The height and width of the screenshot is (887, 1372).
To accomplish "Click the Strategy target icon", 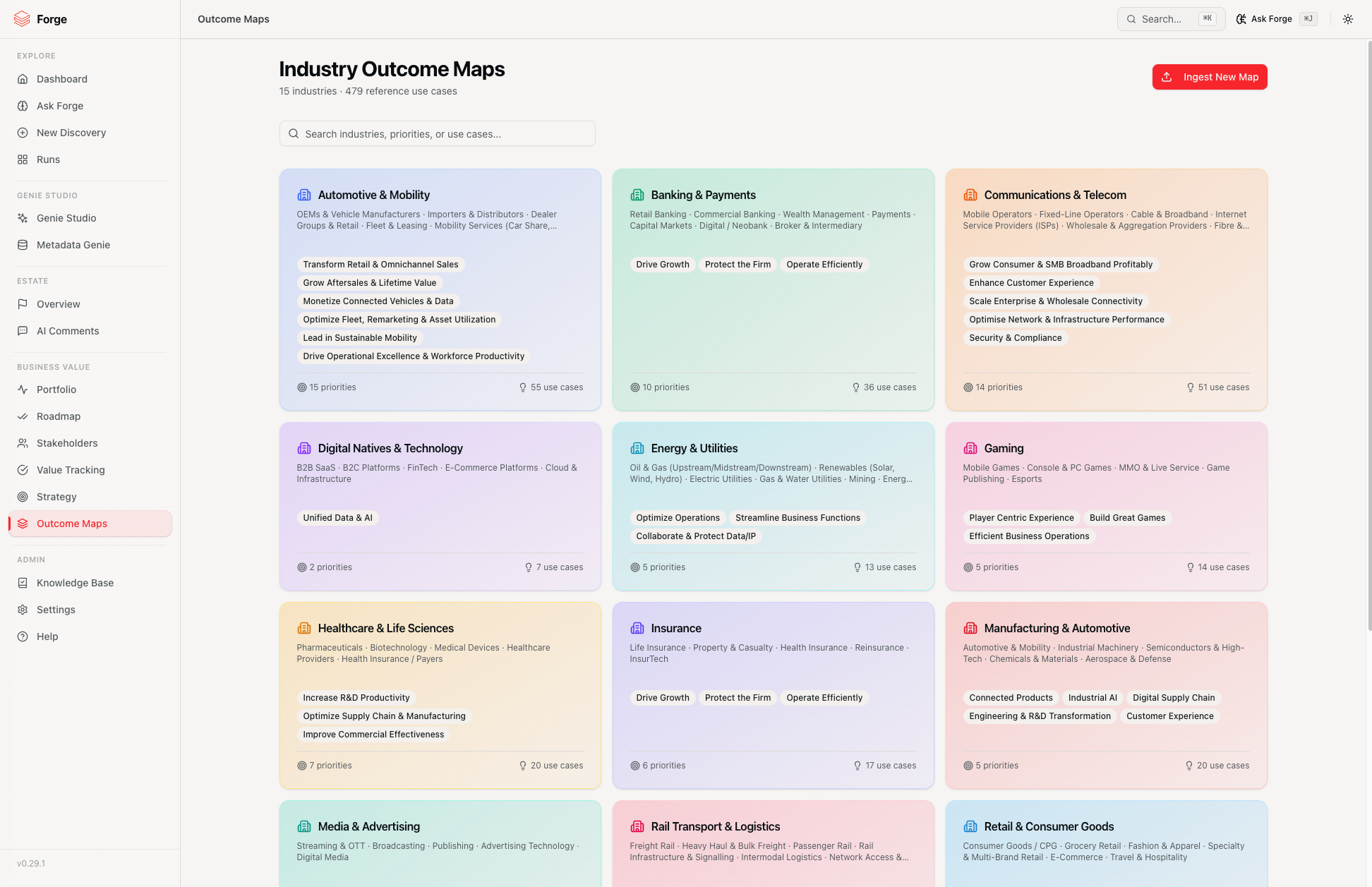I will click(x=23, y=497).
